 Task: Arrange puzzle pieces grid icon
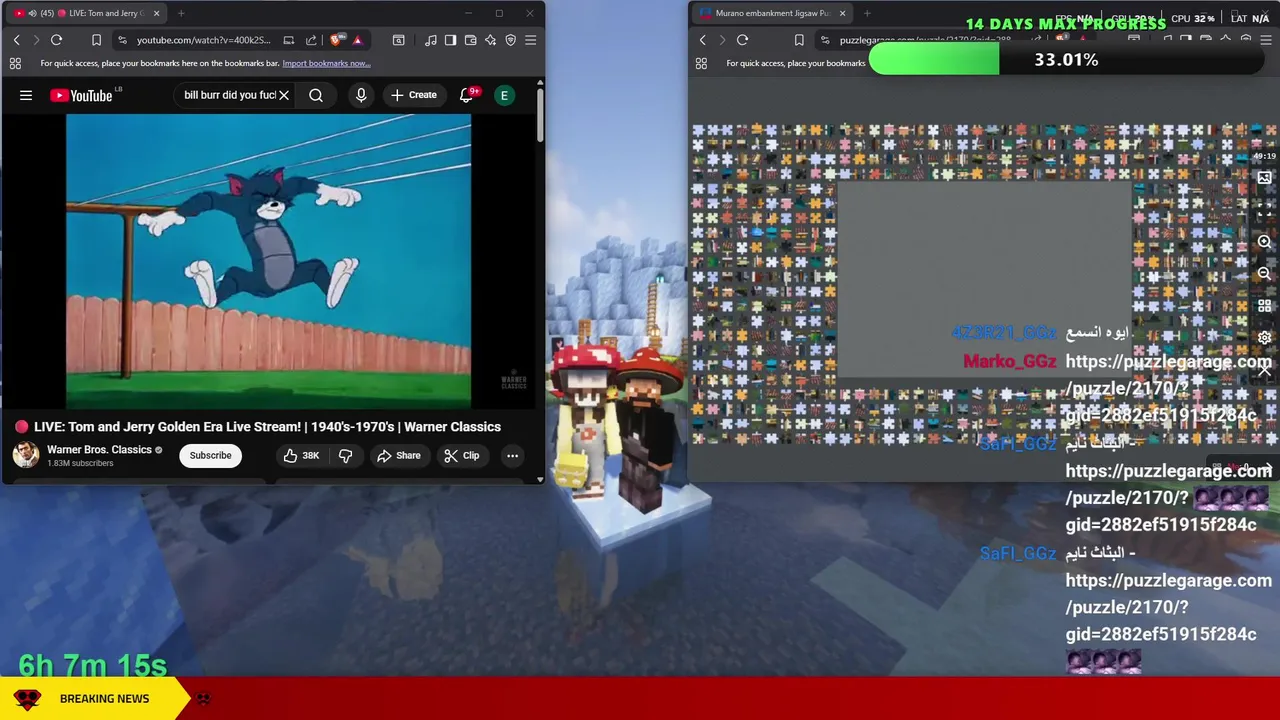click(x=1265, y=306)
